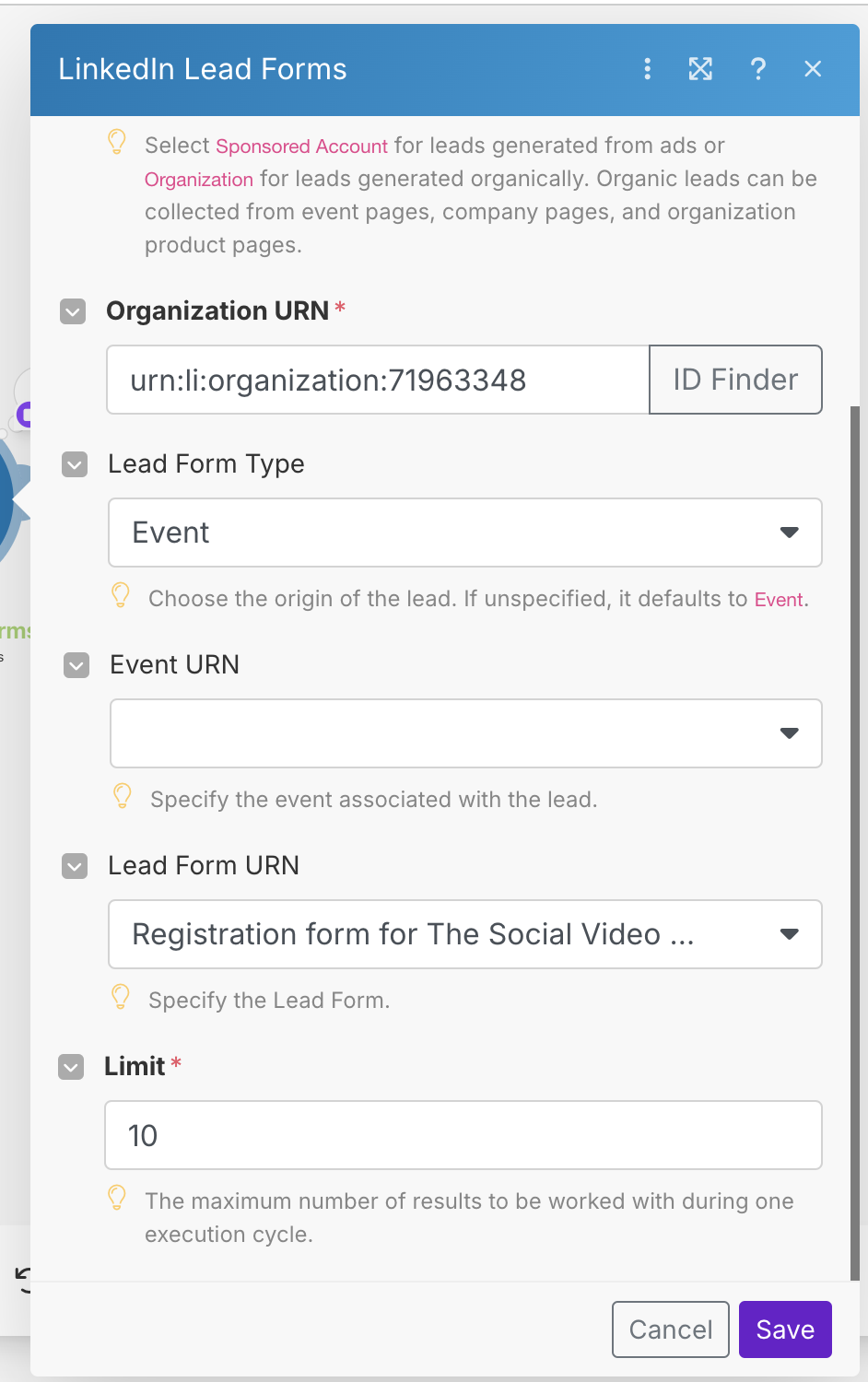The width and height of the screenshot is (868, 1382).
Task: Click the lightbulb hint beside Lead Form Type
Action: pyautogui.click(x=121, y=596)
